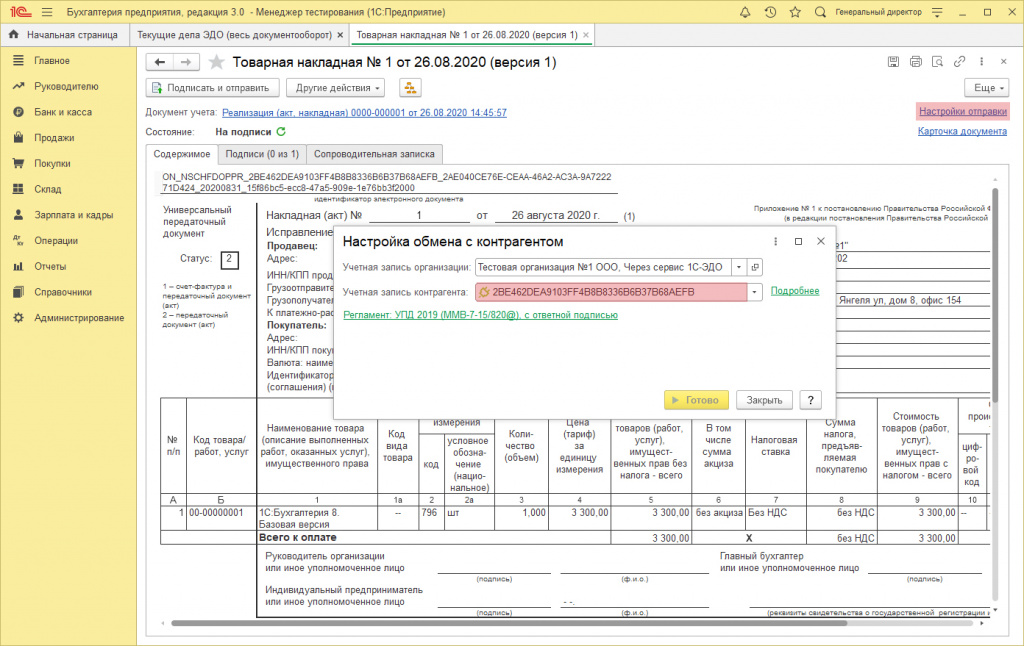The width and height of the screenshot is (1024, 646).
Task: Refresh status with green arrow next to На подписи
Action: (281, 131)
